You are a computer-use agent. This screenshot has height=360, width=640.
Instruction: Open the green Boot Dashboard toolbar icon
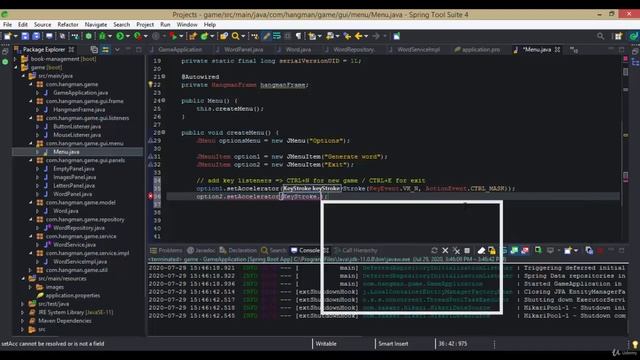coord(89,36)
